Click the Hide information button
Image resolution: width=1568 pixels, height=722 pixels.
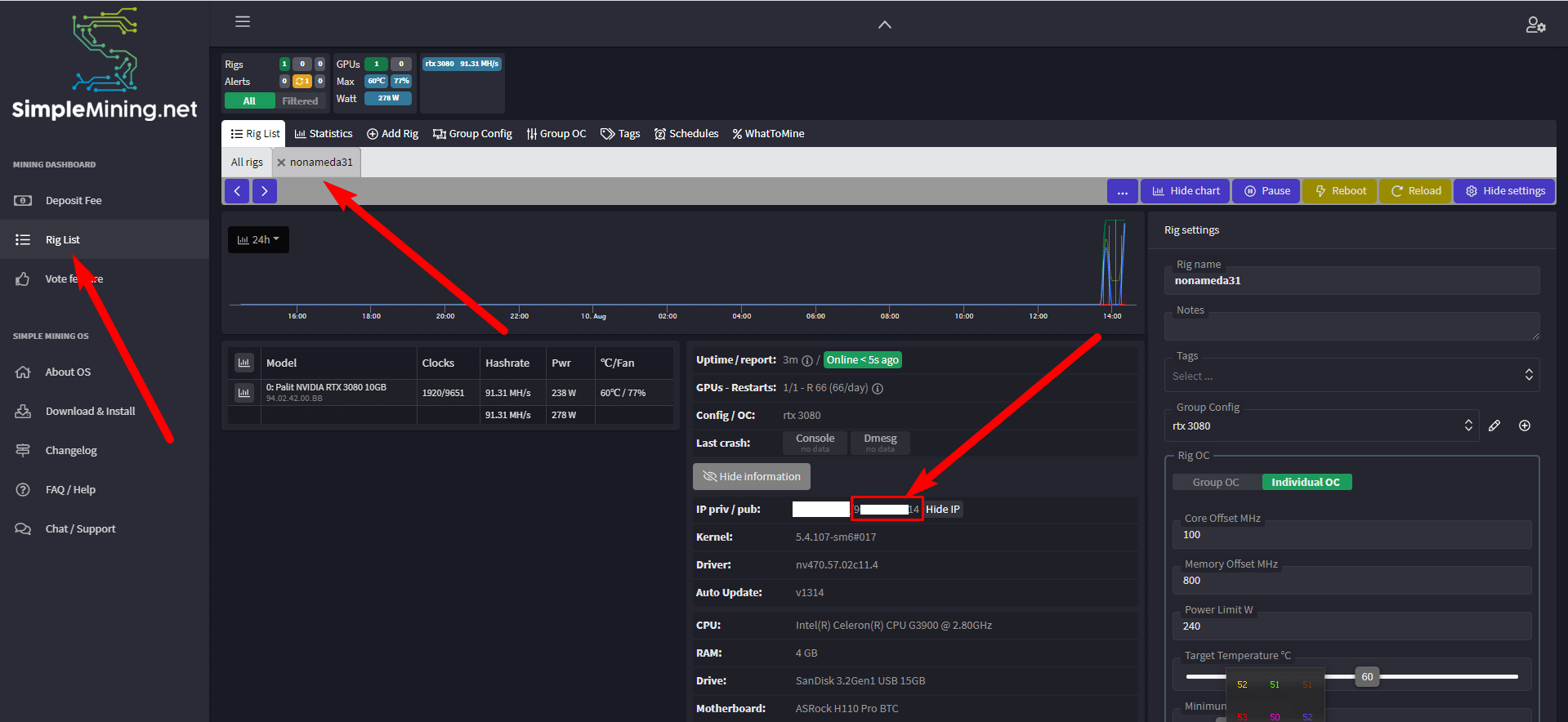(x=752, y=476)
